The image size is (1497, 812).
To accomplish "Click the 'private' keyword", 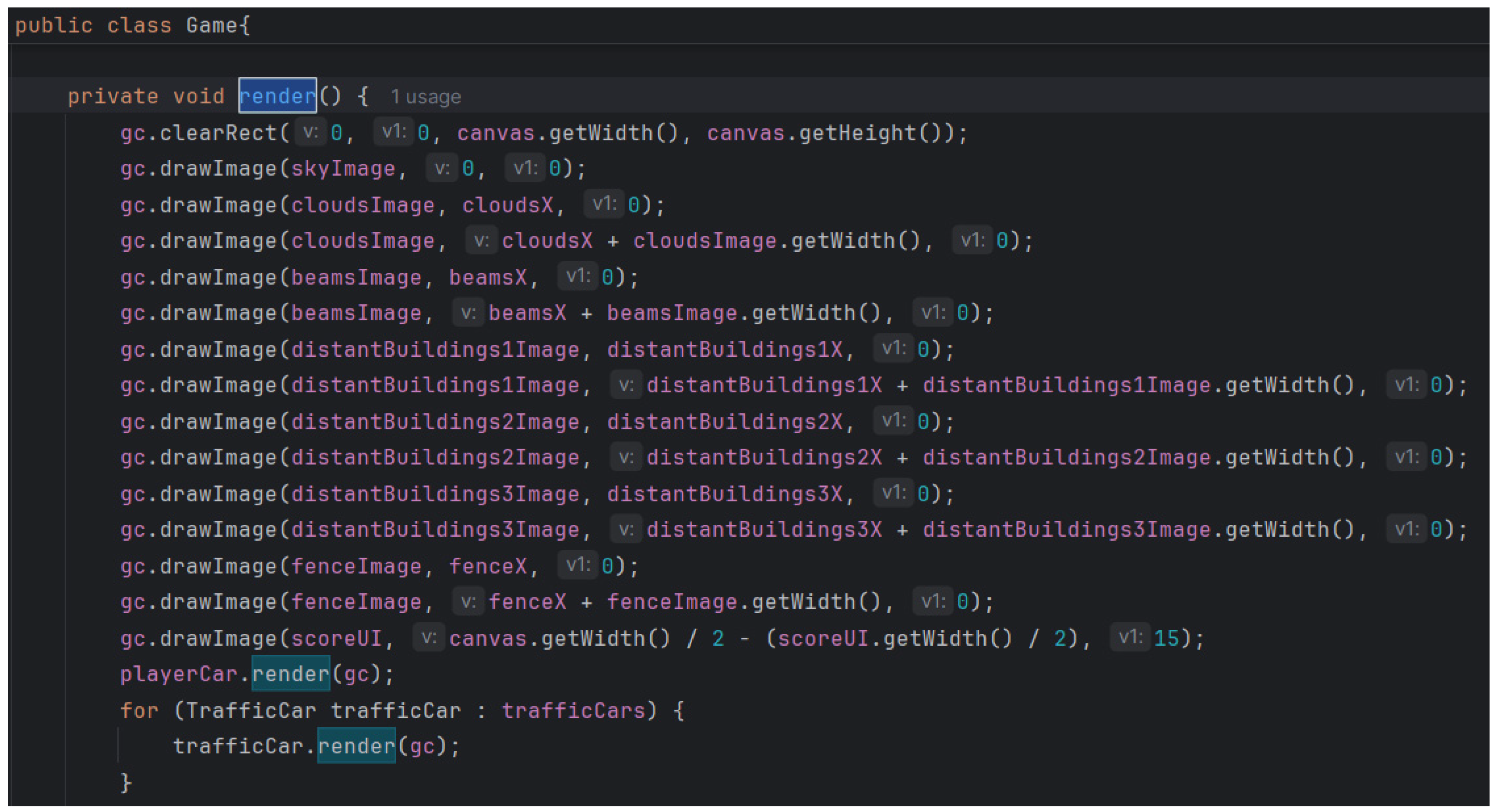I will pyautogui.click(x=113, y=96).
